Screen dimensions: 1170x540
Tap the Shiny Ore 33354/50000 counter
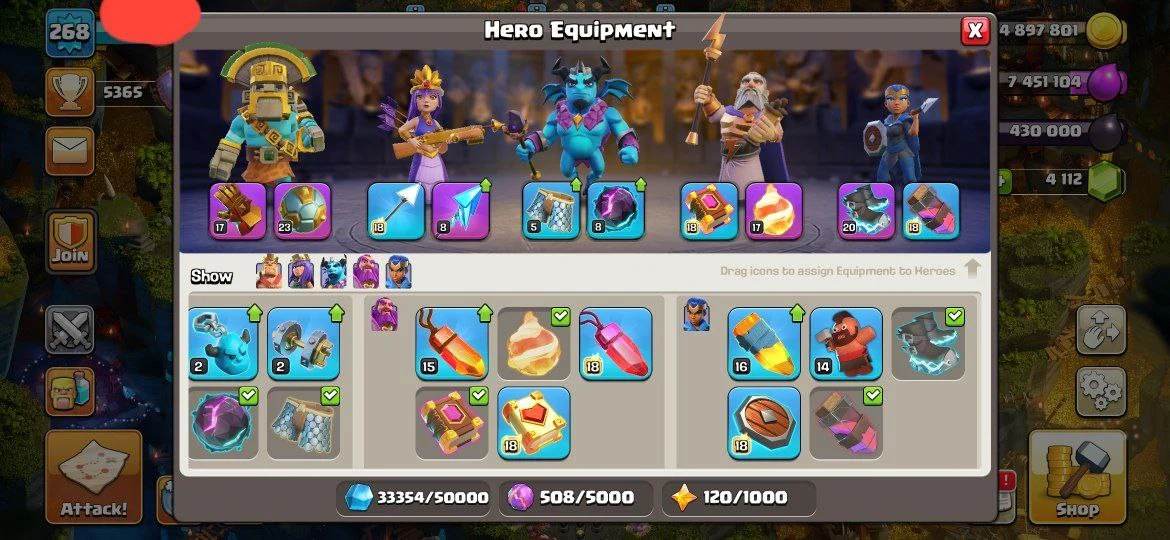coord(416,497)
